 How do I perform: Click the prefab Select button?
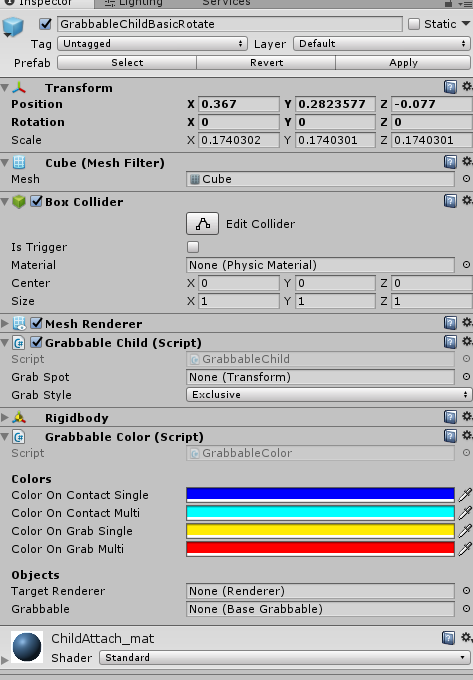127,62
